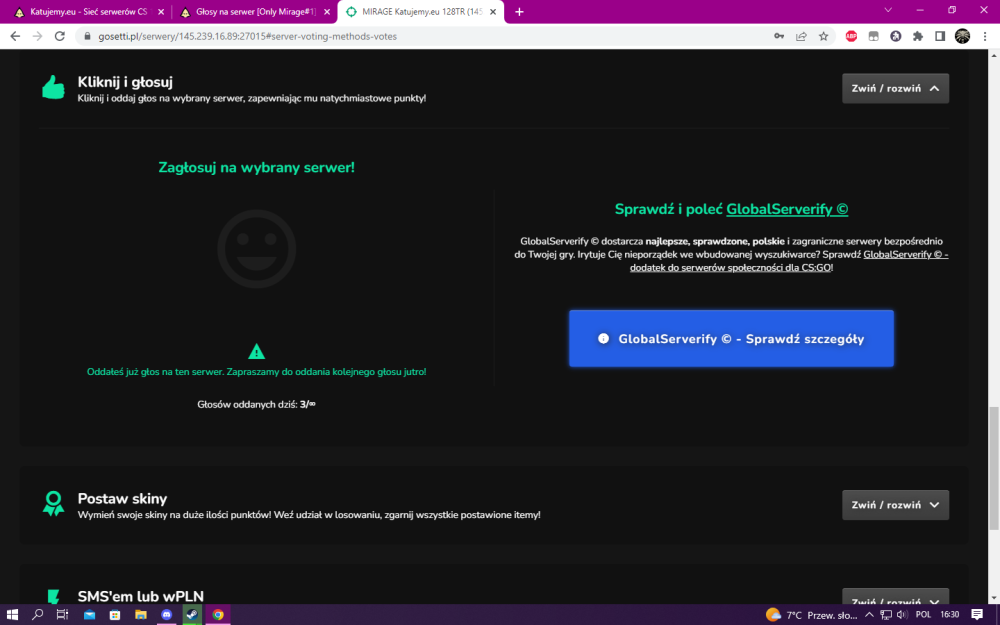Open the volume control in tray
This screenshot has height=625, width=1000.
902,615
